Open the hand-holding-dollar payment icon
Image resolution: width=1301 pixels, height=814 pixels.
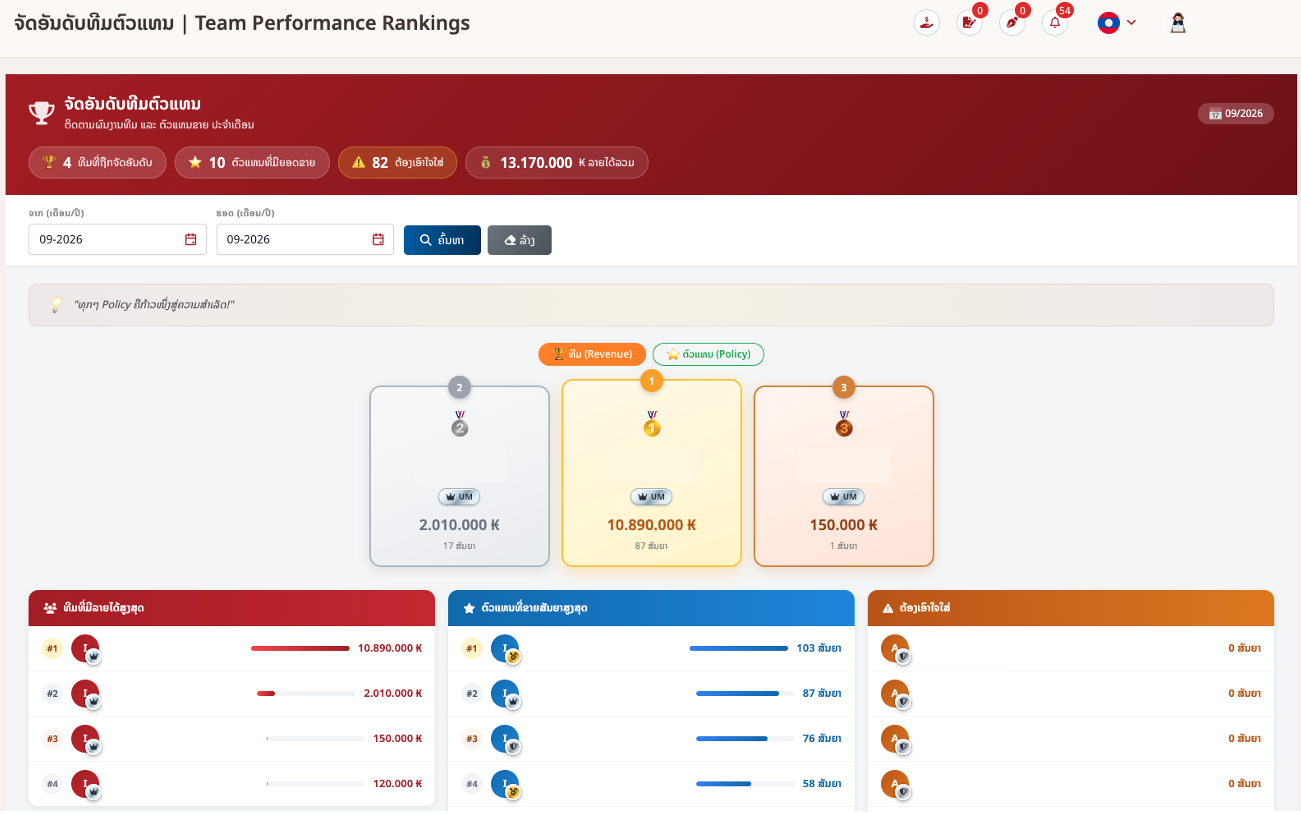coord(927,22)
